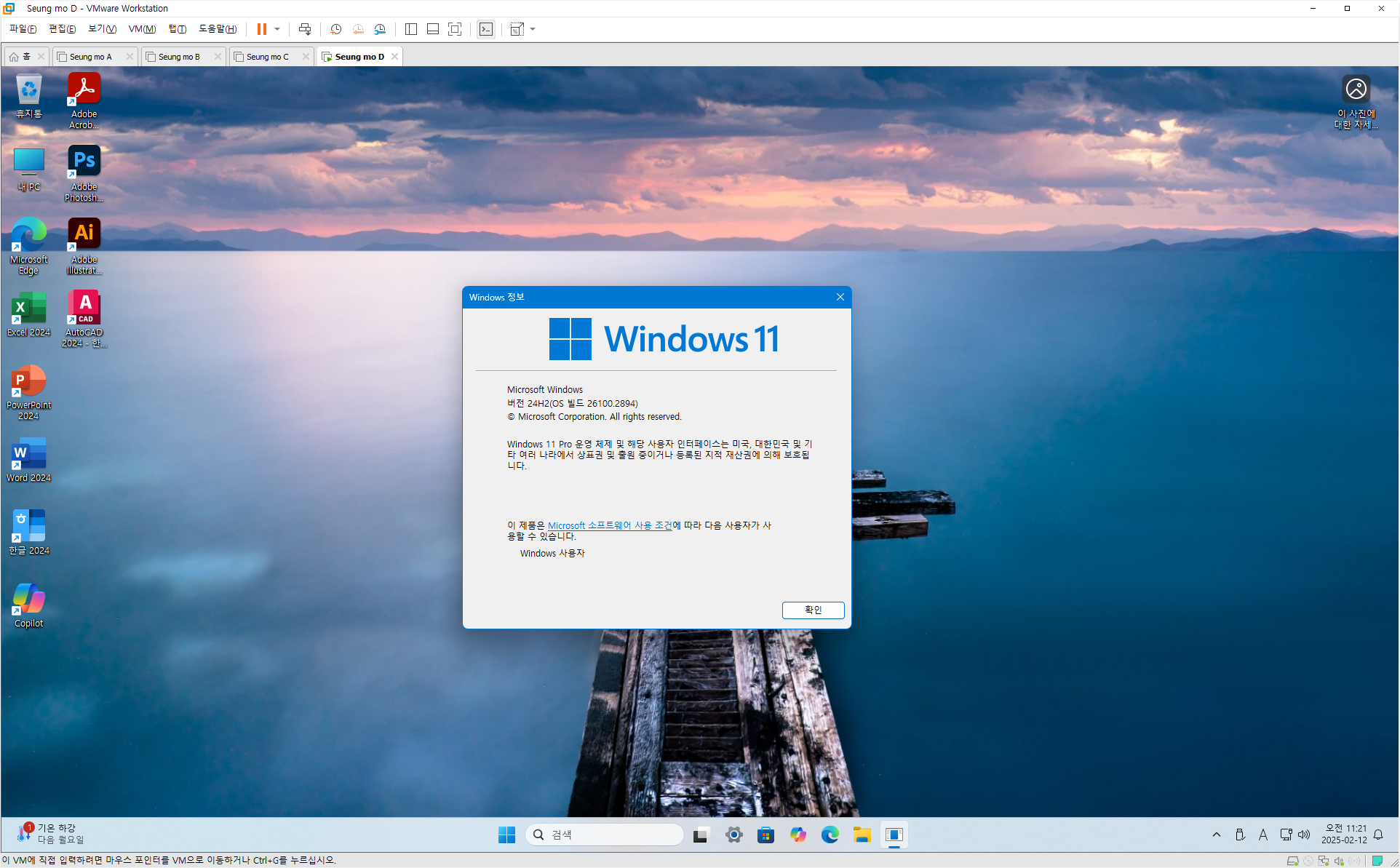Toggle the thumbnail bar view button
The height and width of the screenshot is (868, 1400).
pos(433,29)
